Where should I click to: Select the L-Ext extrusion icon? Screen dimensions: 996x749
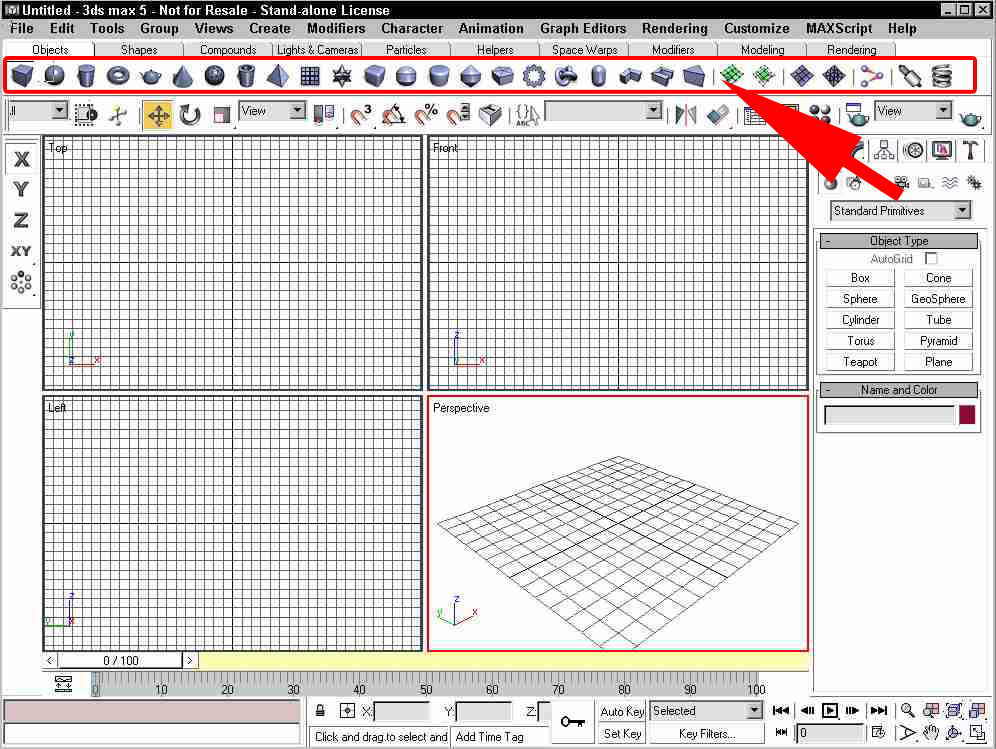630,76
